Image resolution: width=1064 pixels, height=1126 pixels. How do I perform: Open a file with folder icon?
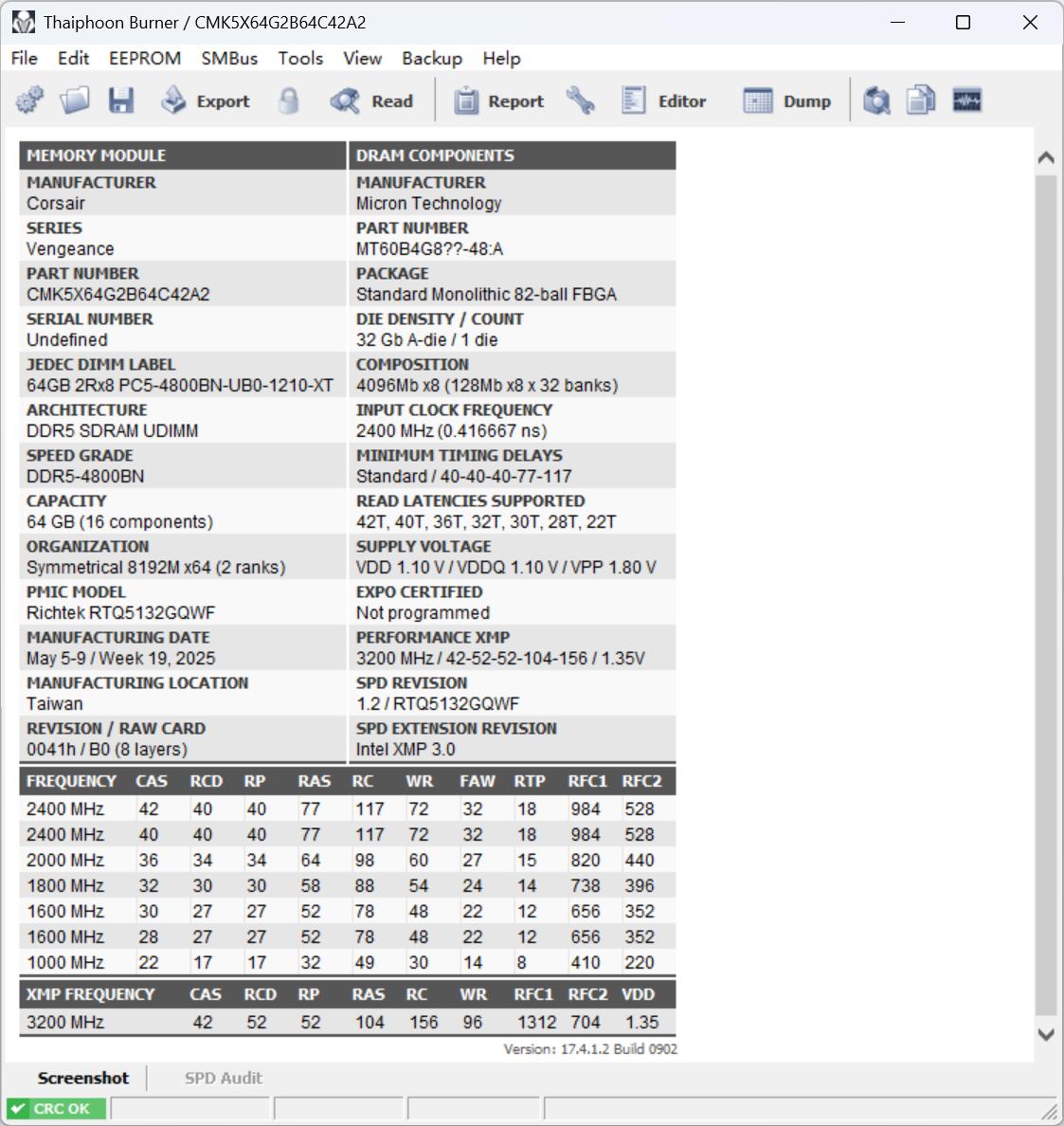pos(75,100)
